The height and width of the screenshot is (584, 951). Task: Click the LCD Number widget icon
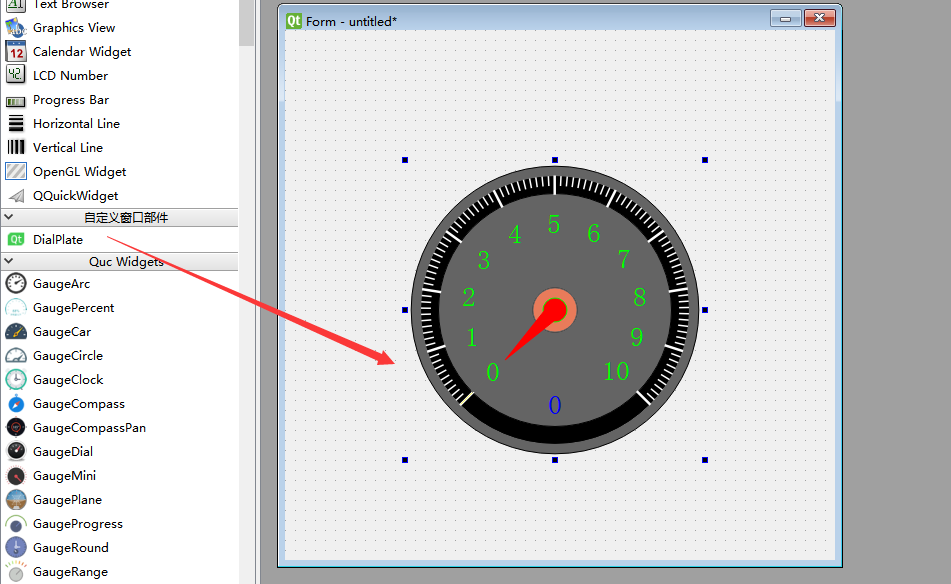[15, 75]
